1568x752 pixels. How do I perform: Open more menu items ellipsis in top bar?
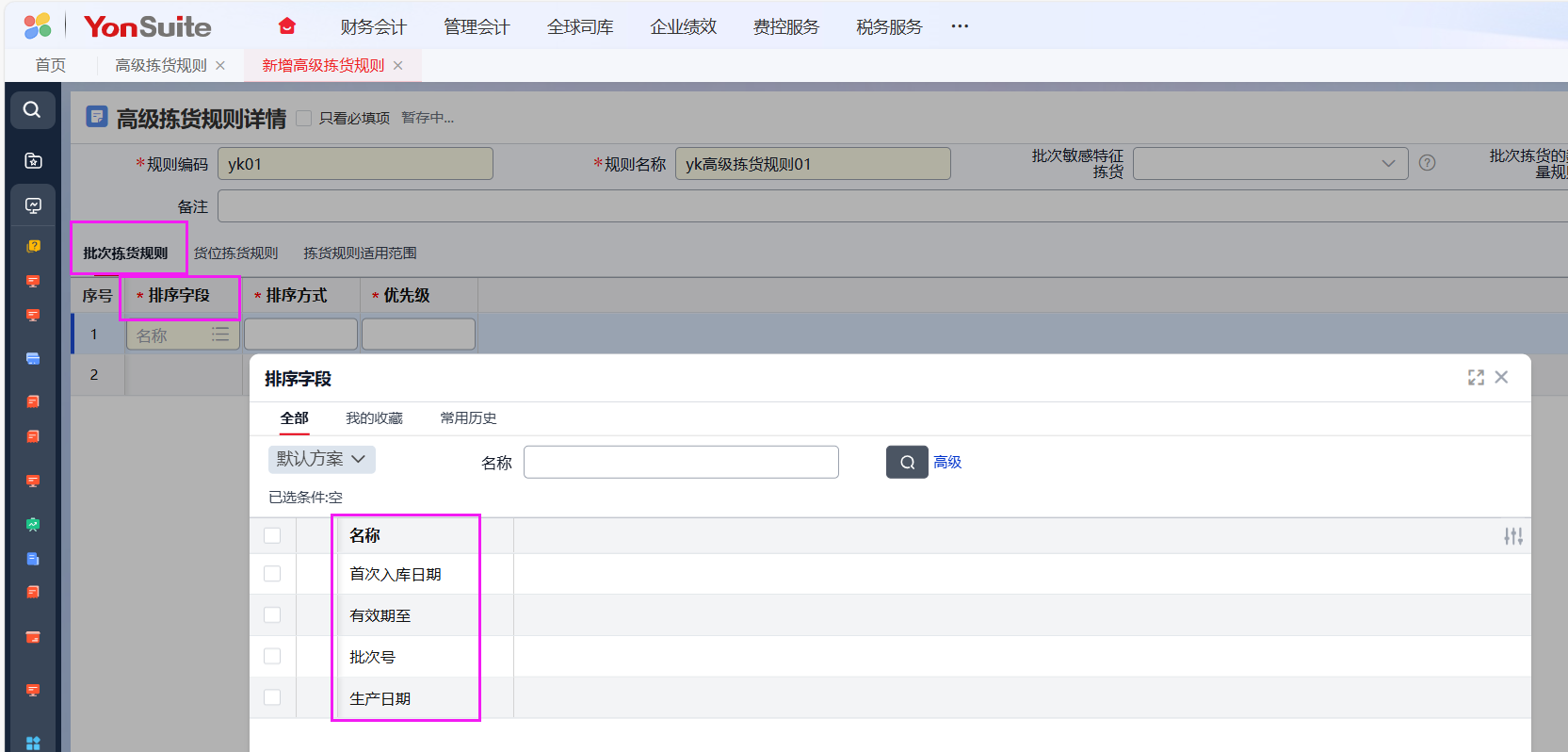pyautogui.click(x=960, y=26)
